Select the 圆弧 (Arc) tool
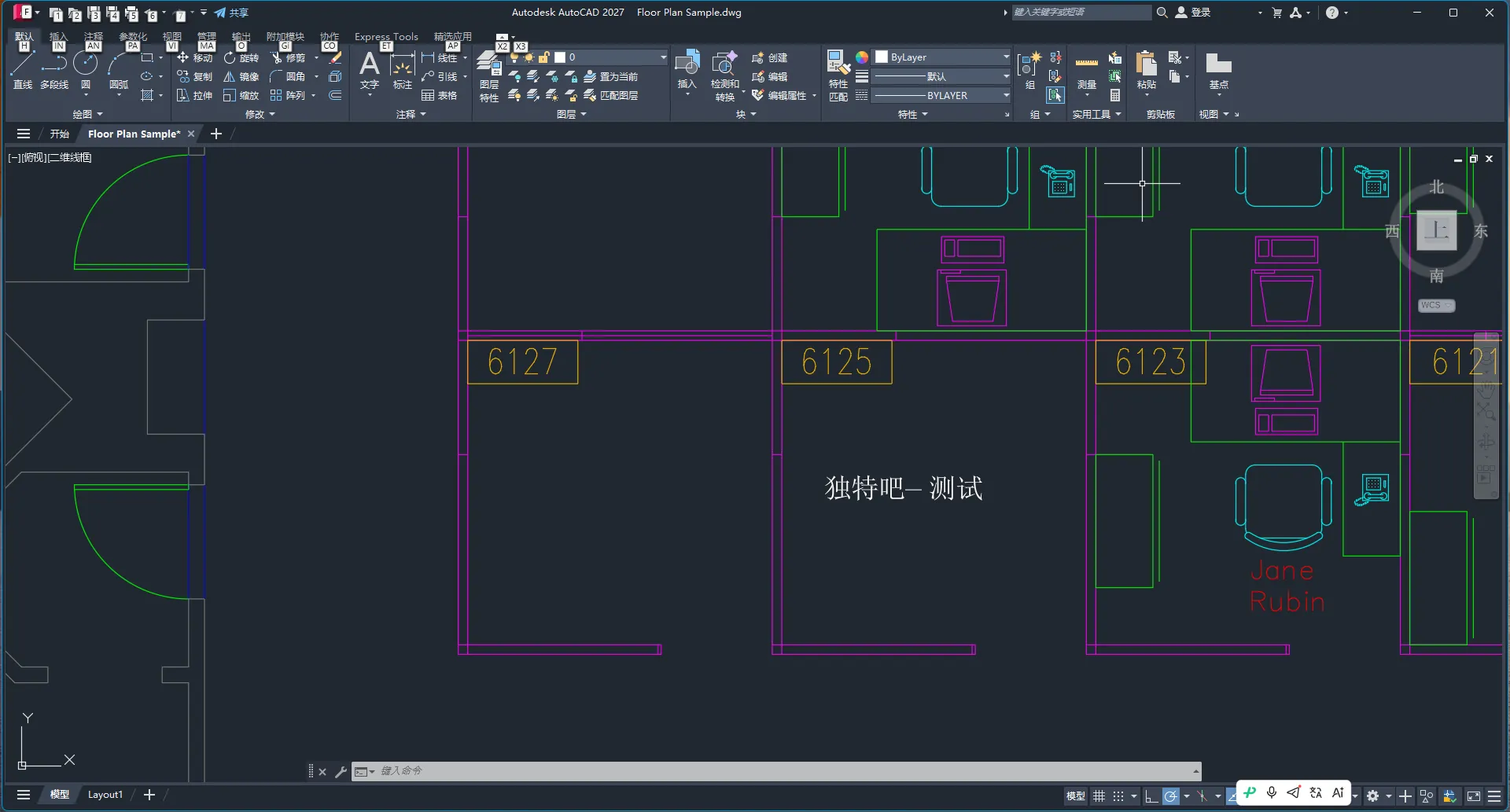 click(119, 70)
